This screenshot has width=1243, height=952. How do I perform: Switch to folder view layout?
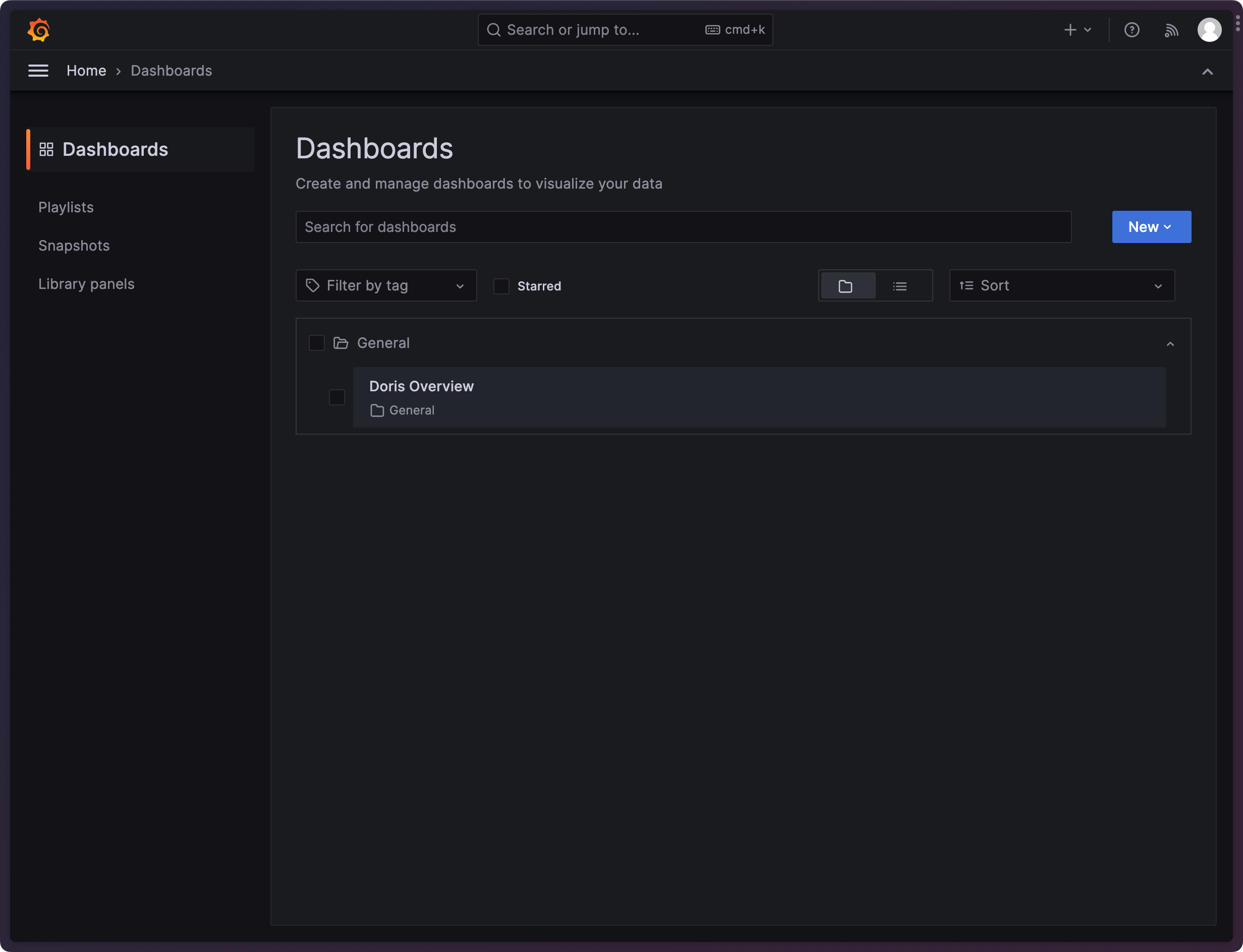click(847, 285)
